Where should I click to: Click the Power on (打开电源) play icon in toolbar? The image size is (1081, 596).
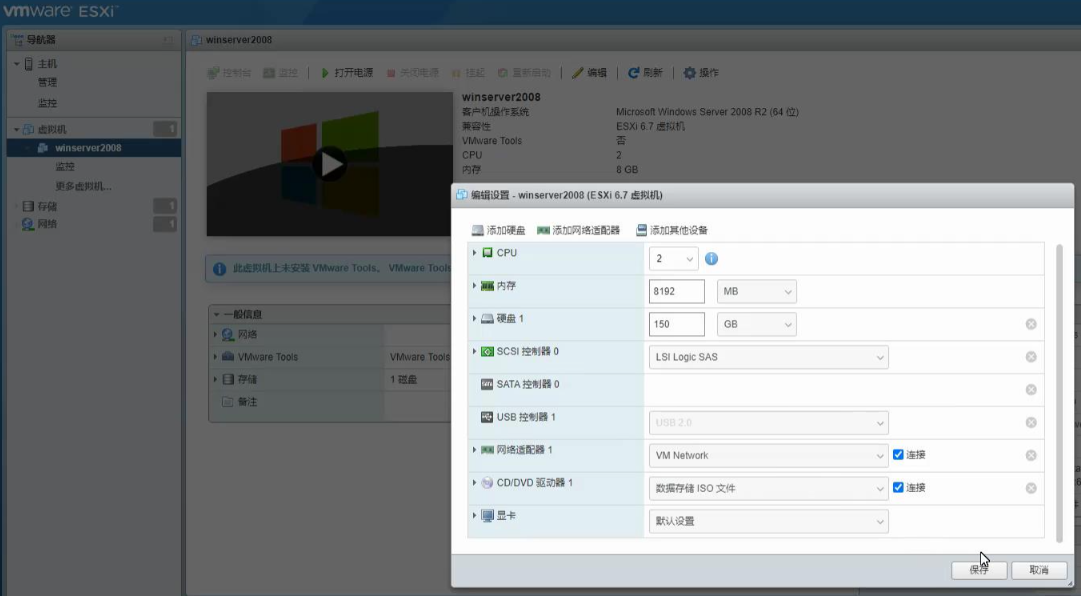325,72
